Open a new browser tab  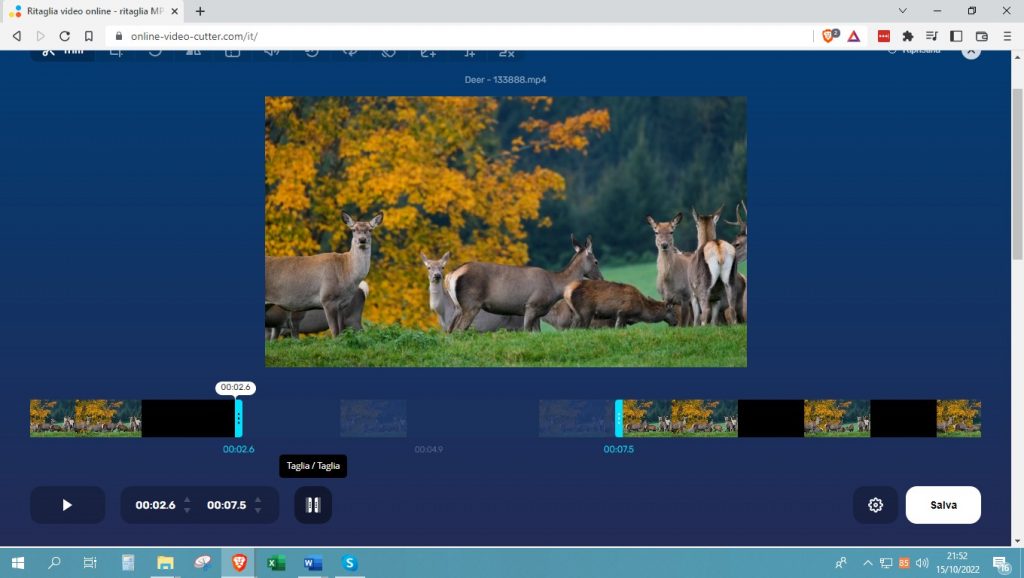(200, 11)
